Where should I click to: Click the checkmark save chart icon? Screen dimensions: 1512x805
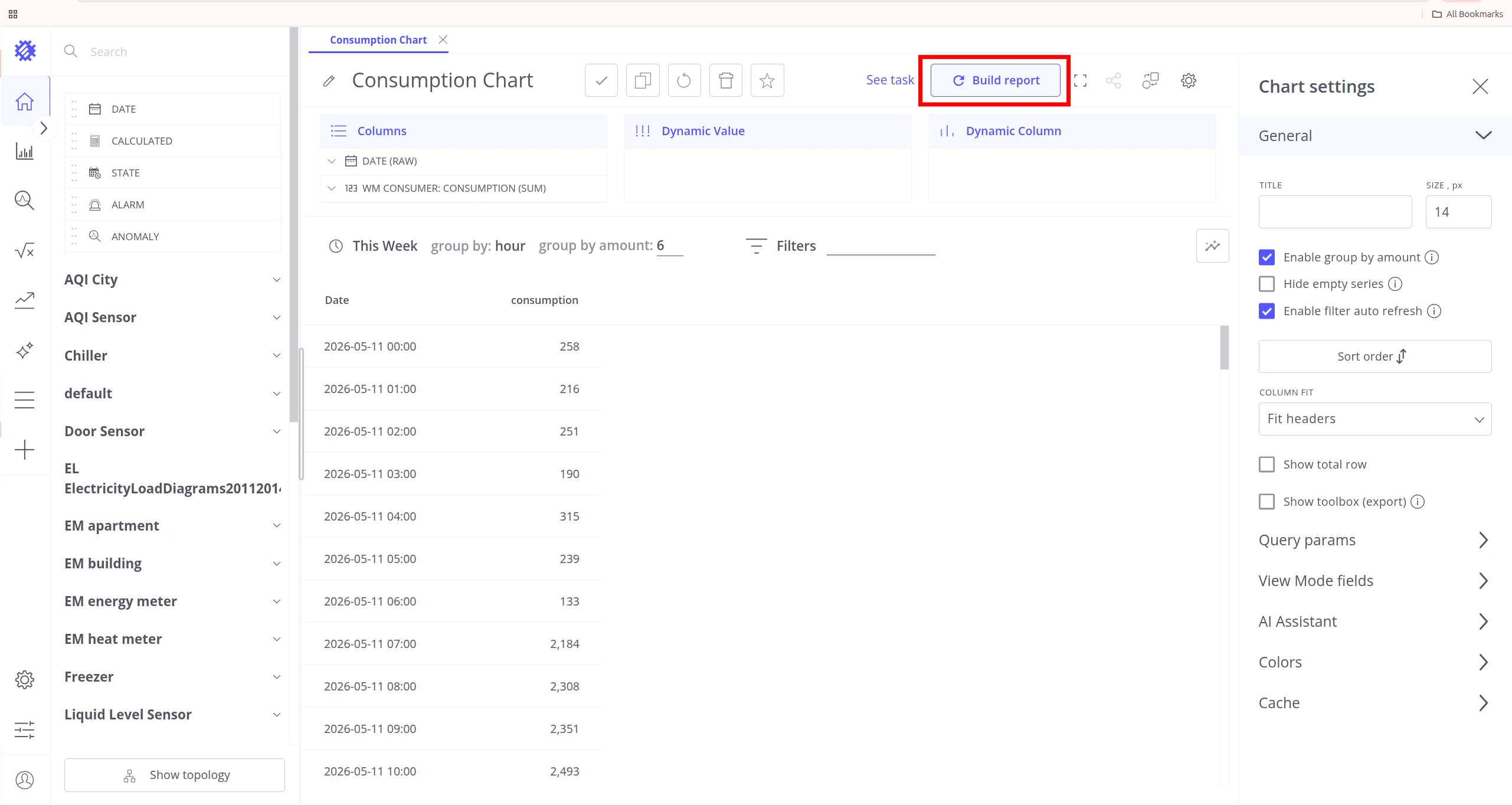(x=601, y=80)
